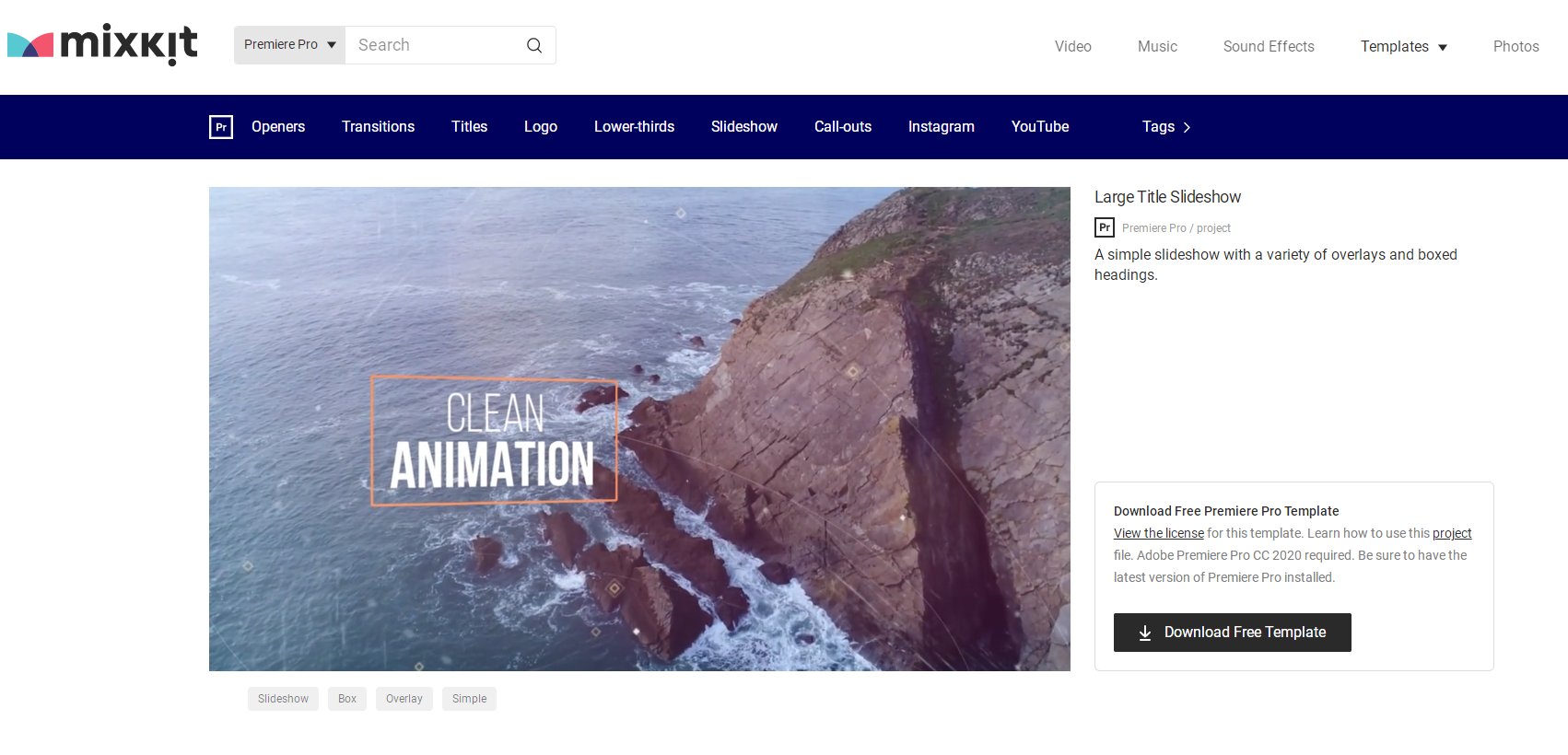The width and height of the screenshot is (1568, 755).
Task: Select the Sound Effects navigation item
Action: 1269,46
